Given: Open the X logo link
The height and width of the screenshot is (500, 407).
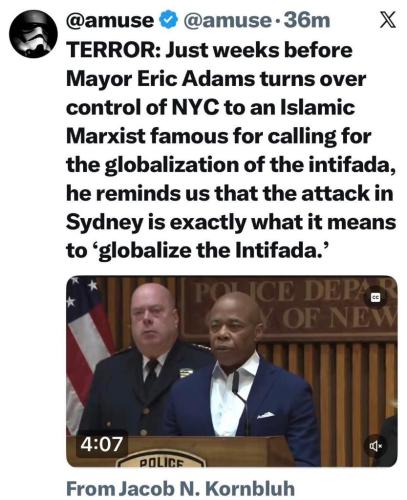Looking at the screenshot, I should pos(388,20).
